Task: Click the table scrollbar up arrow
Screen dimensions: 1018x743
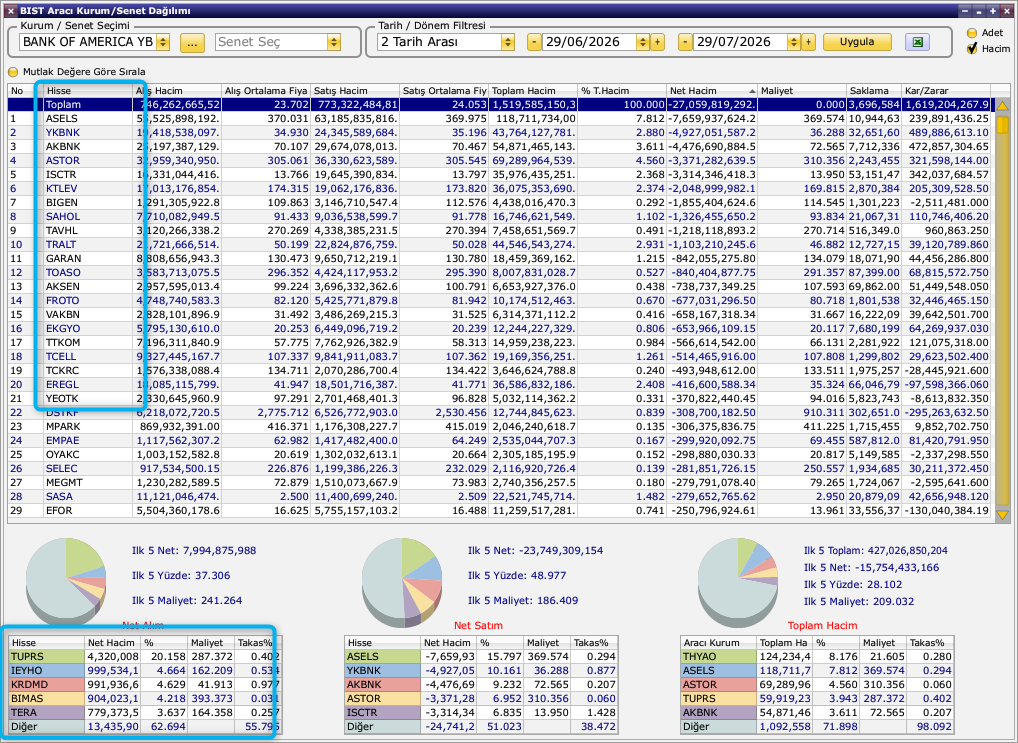Action: [1002, 105]
